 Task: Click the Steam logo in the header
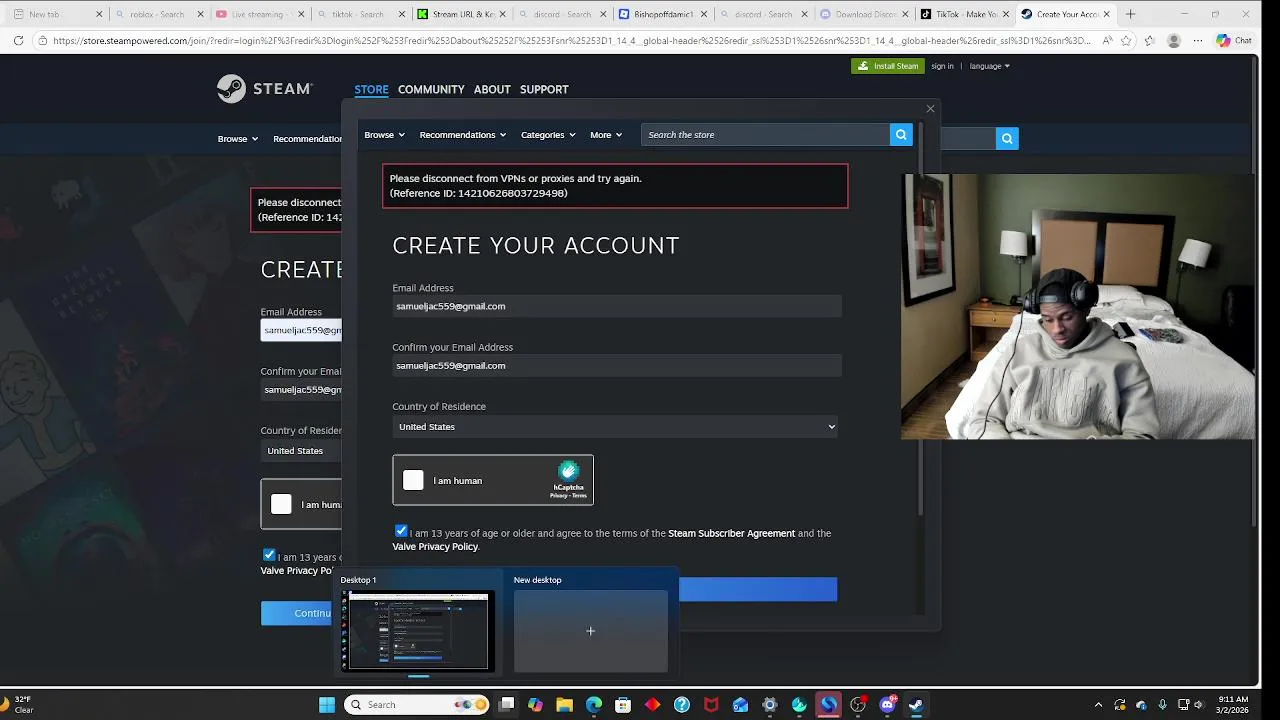[x=265, y=89]
